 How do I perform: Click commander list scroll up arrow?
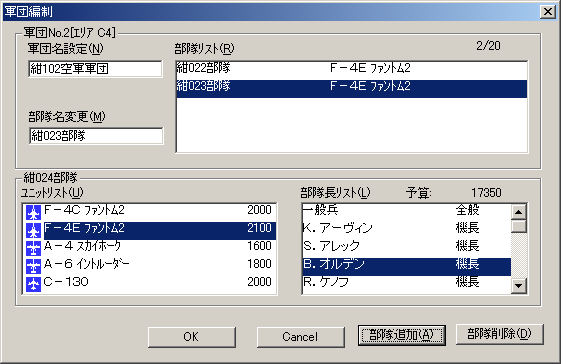click(x=519, y=212)
